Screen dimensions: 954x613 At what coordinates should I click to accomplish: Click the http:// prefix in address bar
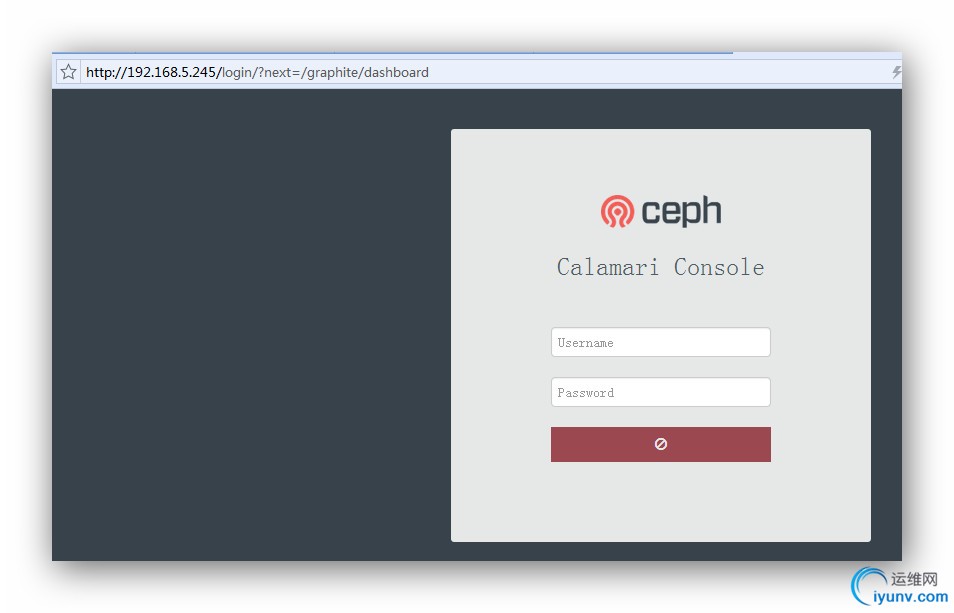[106, 72]
